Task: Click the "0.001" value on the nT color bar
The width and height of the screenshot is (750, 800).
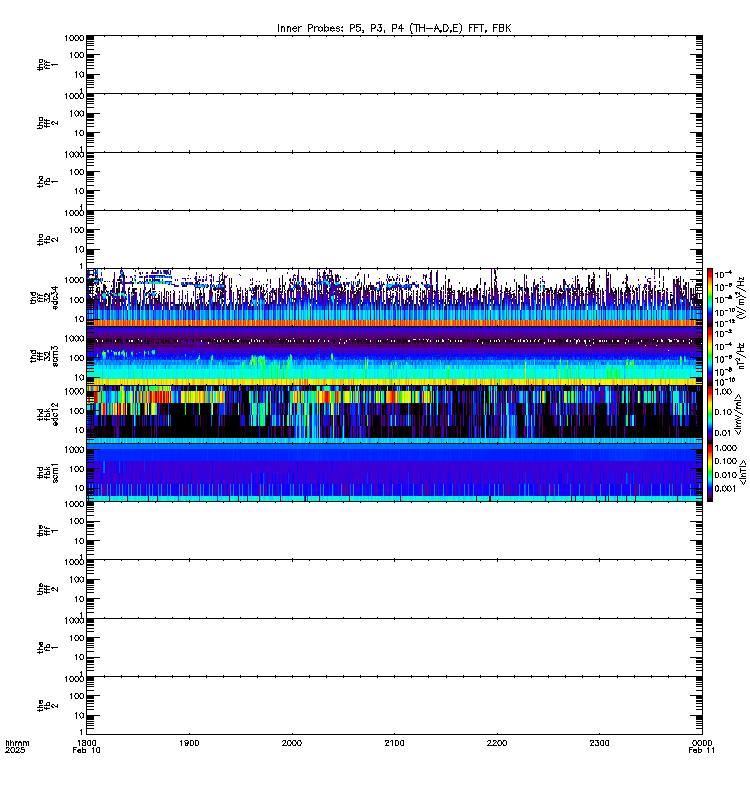Action: click(725, 488)
